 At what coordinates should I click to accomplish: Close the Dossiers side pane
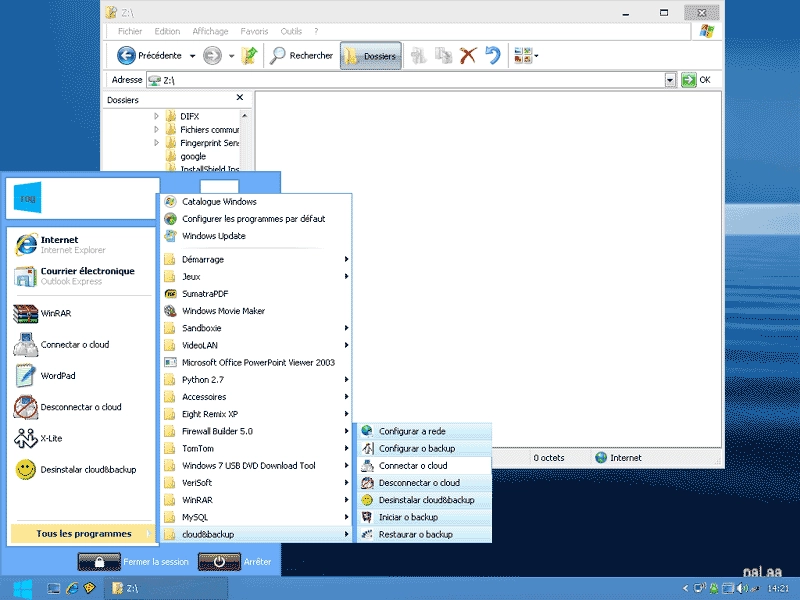(x=240, y=97)
